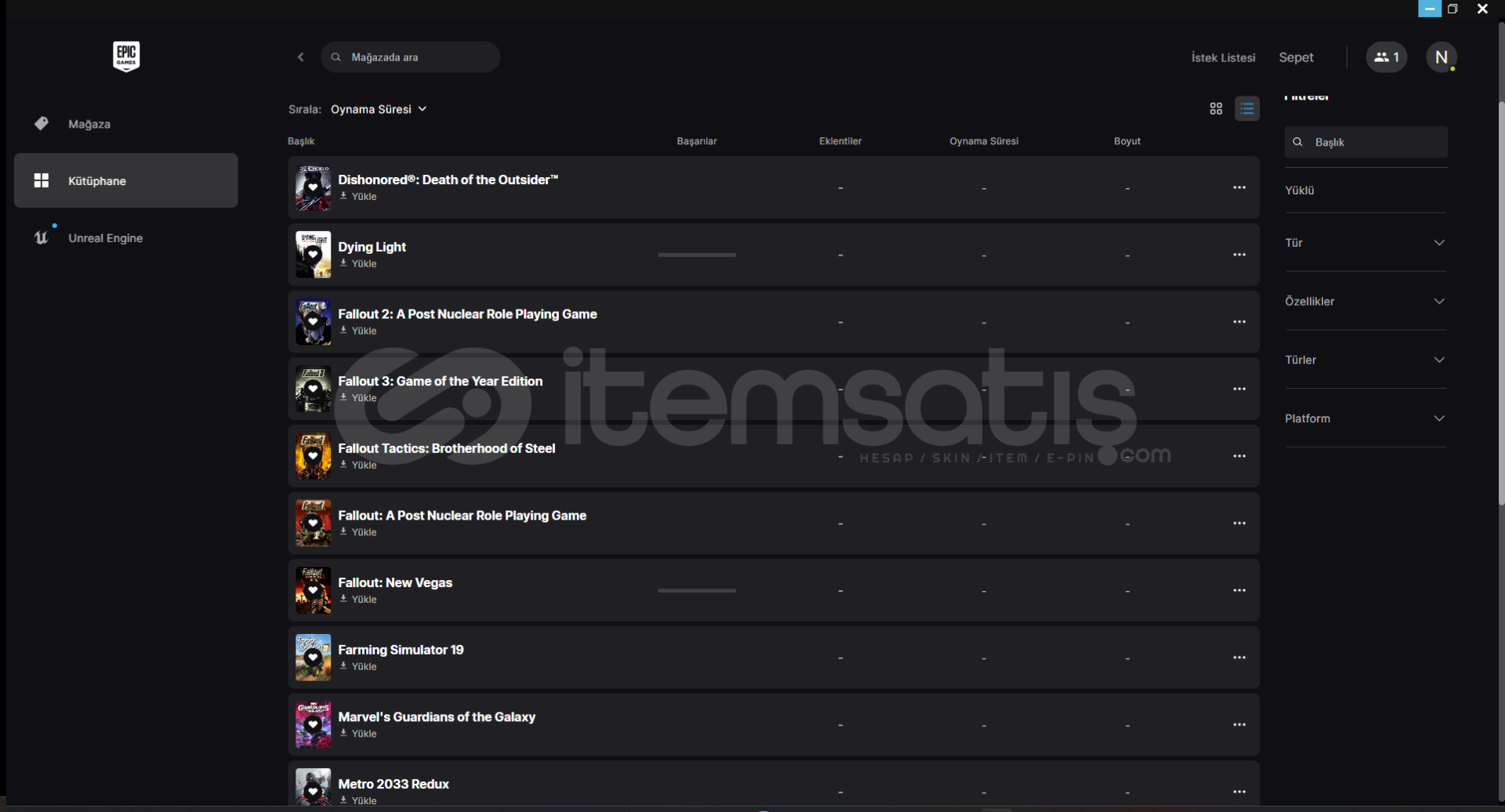Click the Guardians of the Galaxy cover thumbnail
Screen dimensions: 1505x812
(313, 725)
